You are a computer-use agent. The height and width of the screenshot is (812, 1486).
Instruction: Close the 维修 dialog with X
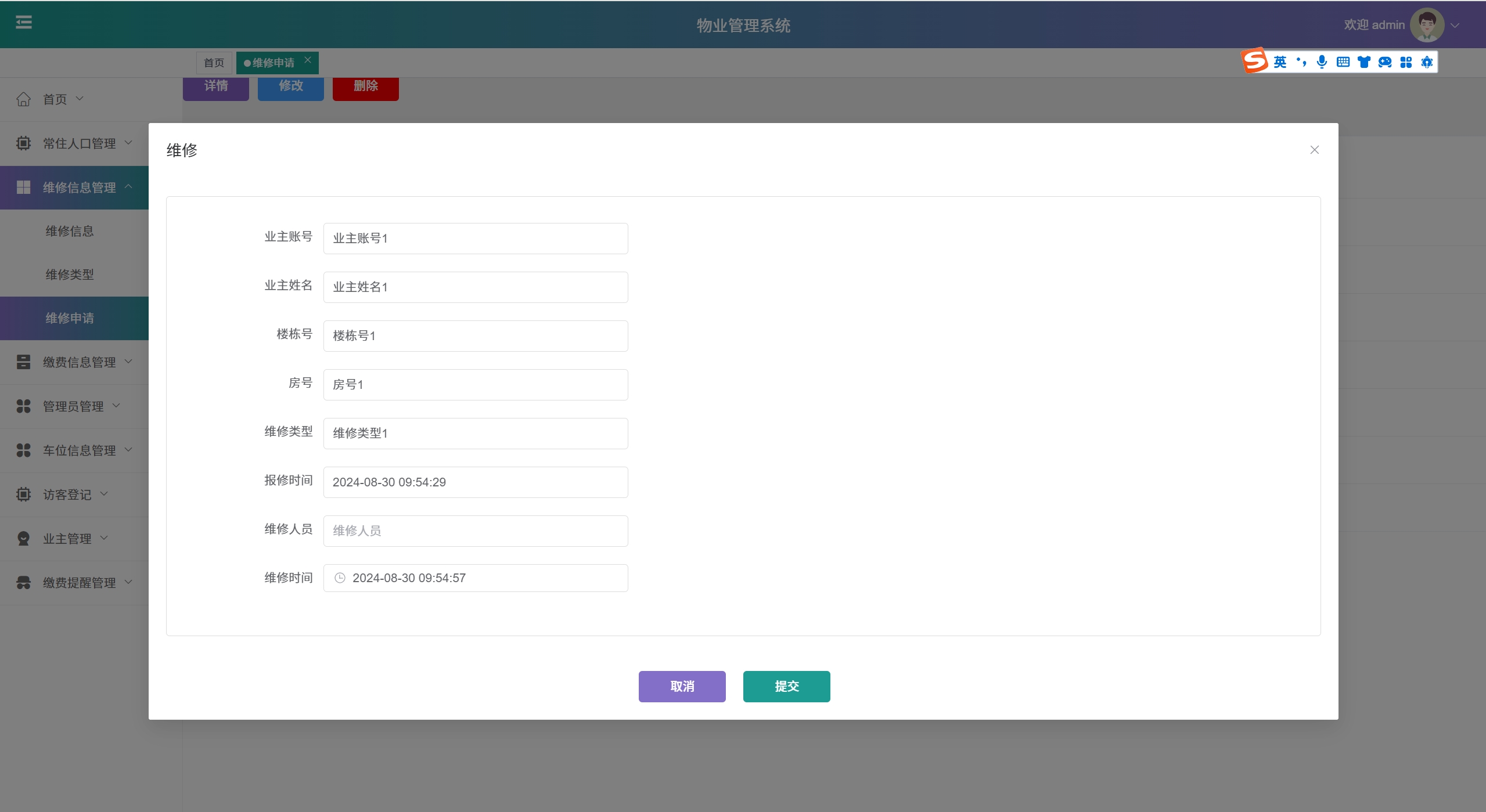1315,150
